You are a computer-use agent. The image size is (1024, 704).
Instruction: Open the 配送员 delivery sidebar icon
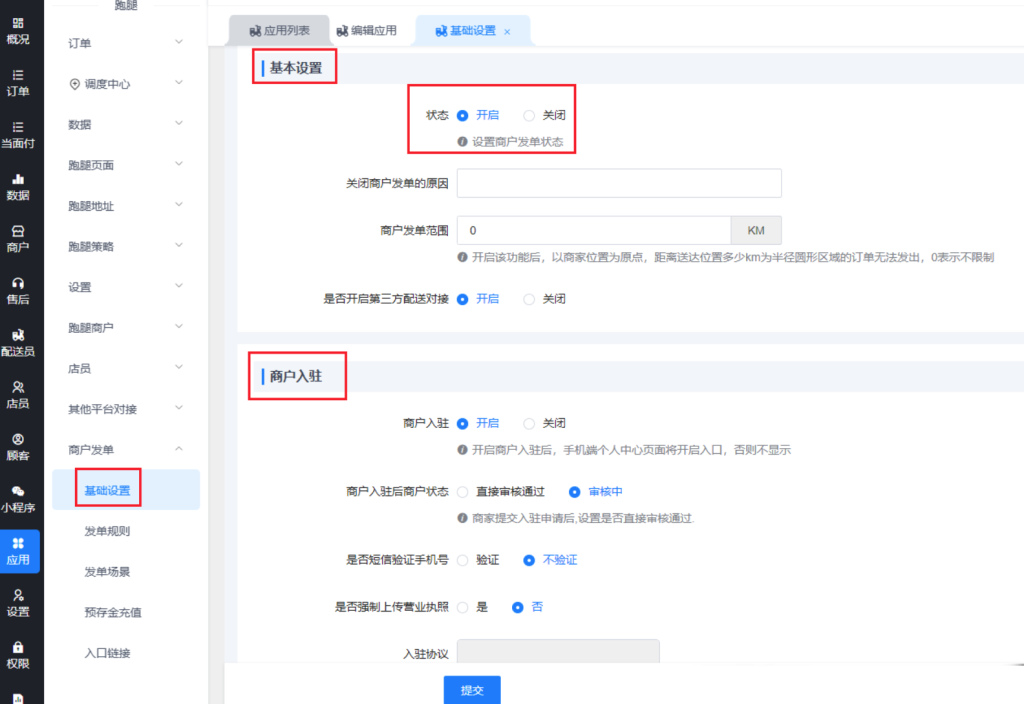19,342
